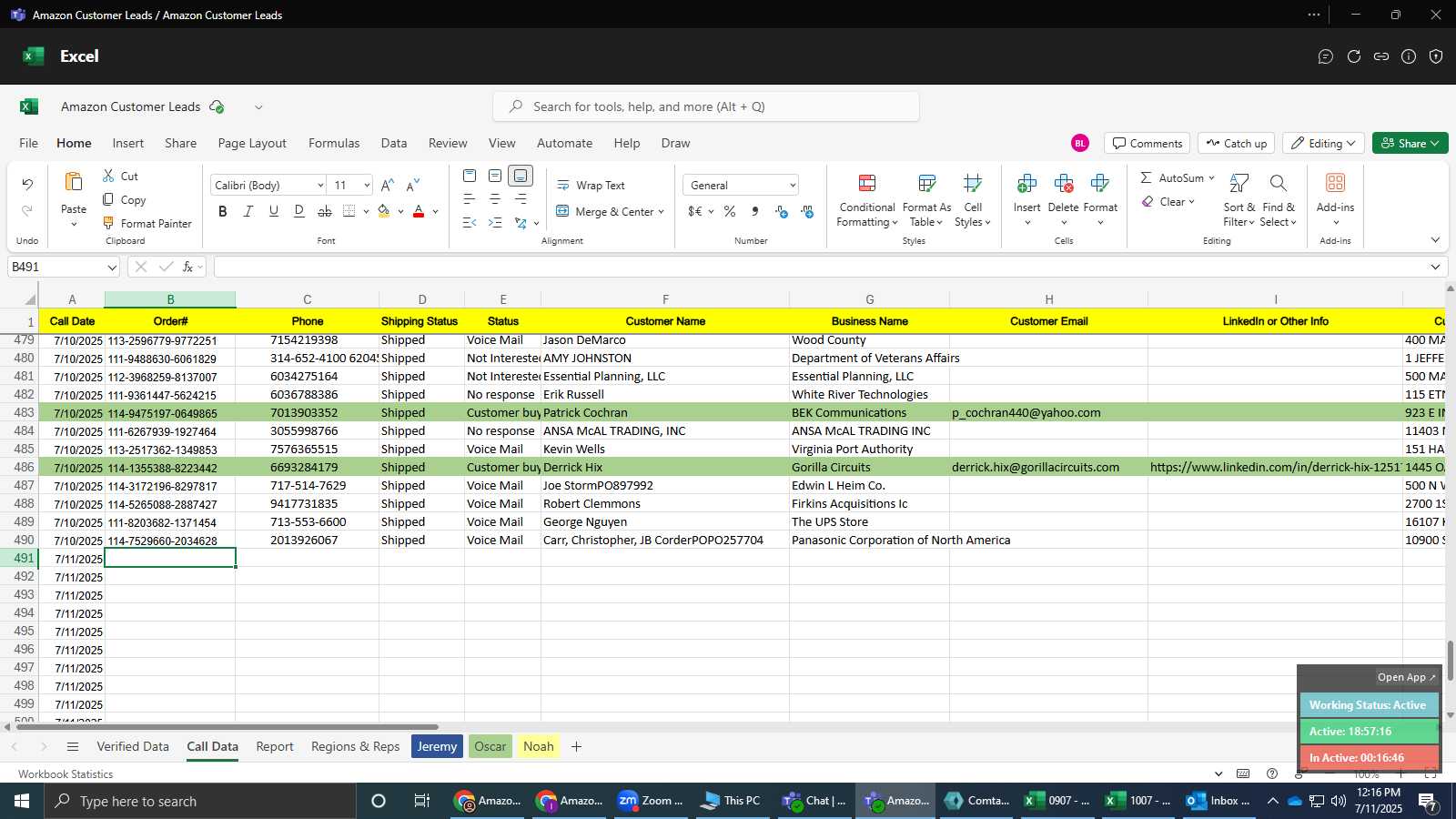Click the Borders icon
This screenshot has width=1456, height=819.
[349, 211]
